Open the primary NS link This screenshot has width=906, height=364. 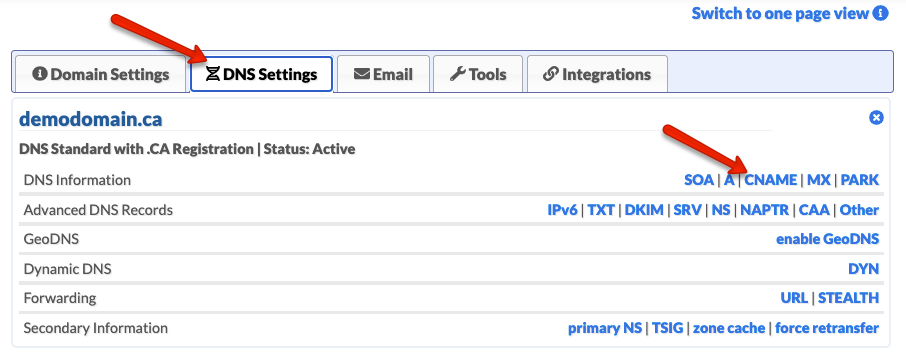(x=605, y=328)
